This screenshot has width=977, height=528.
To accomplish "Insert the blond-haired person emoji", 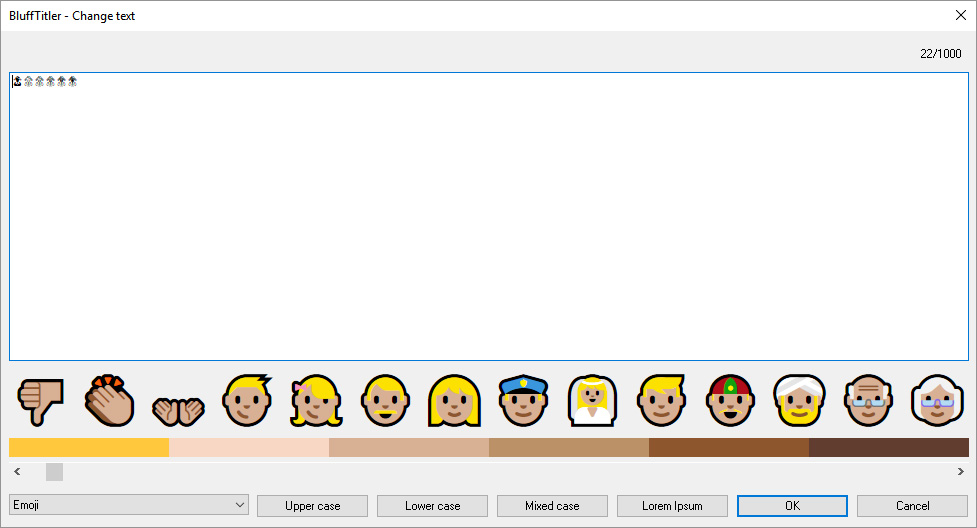I will (x=662, y=401).
